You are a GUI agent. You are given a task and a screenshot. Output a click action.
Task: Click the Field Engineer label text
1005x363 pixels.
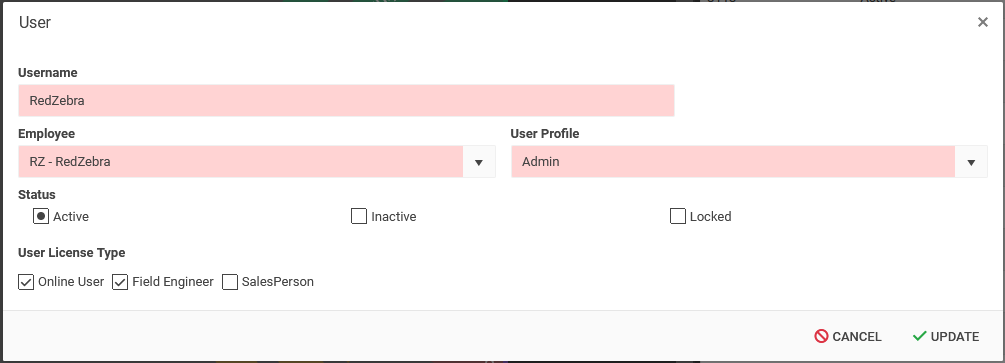[173, 282]
